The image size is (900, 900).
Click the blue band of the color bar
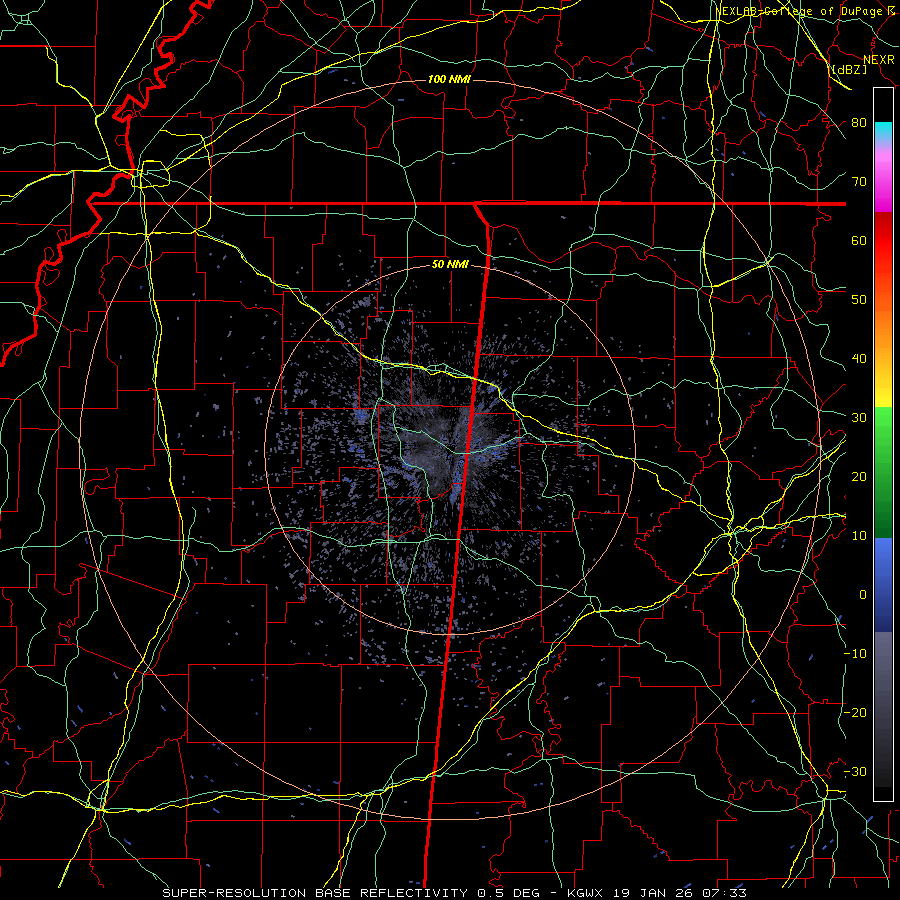(x=883, y=585)
